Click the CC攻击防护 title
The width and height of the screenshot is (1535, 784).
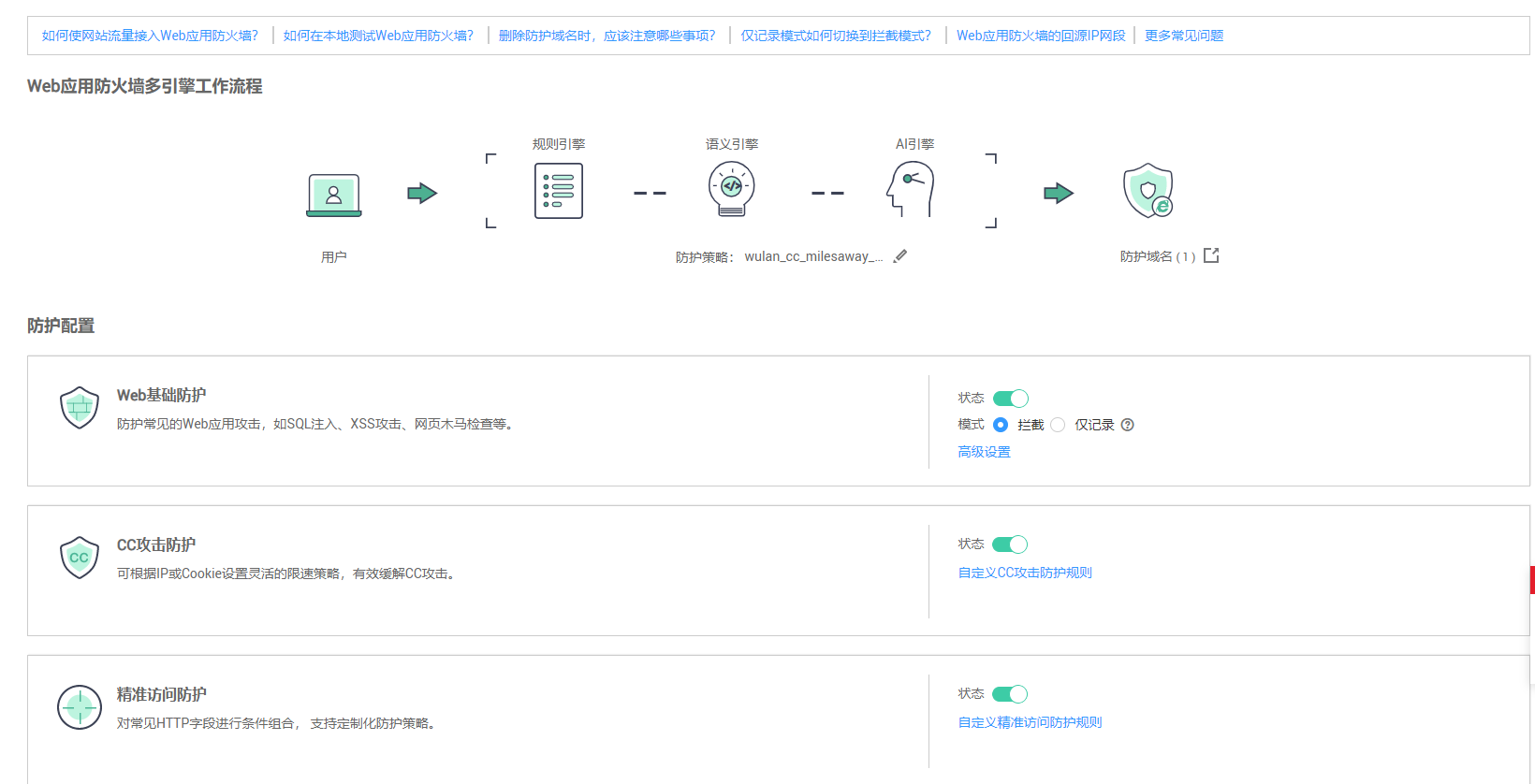[156, 545]
